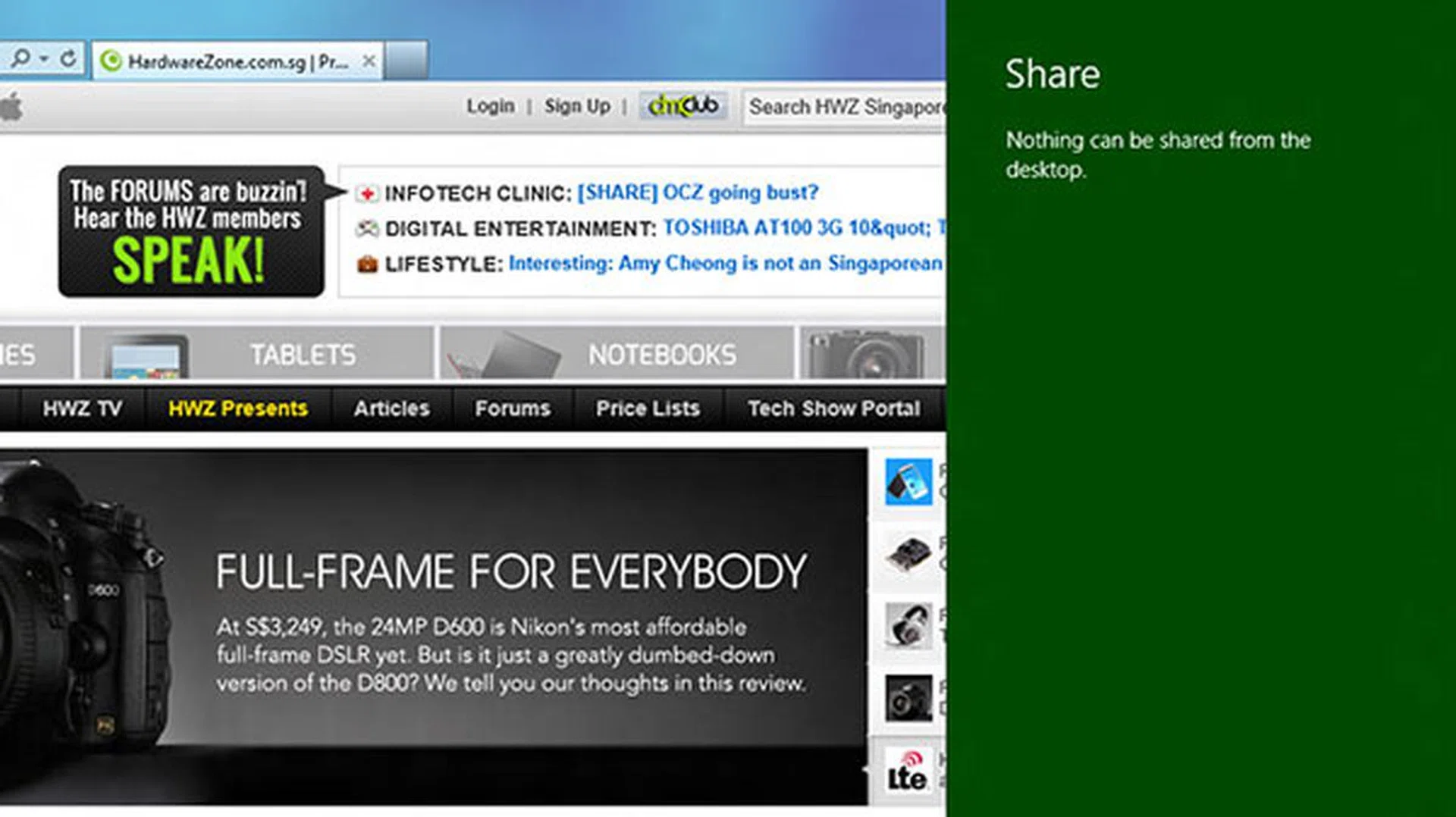Open the dmclub logo button
This screenshot has width=1456, height=817.
click(682, 106)
